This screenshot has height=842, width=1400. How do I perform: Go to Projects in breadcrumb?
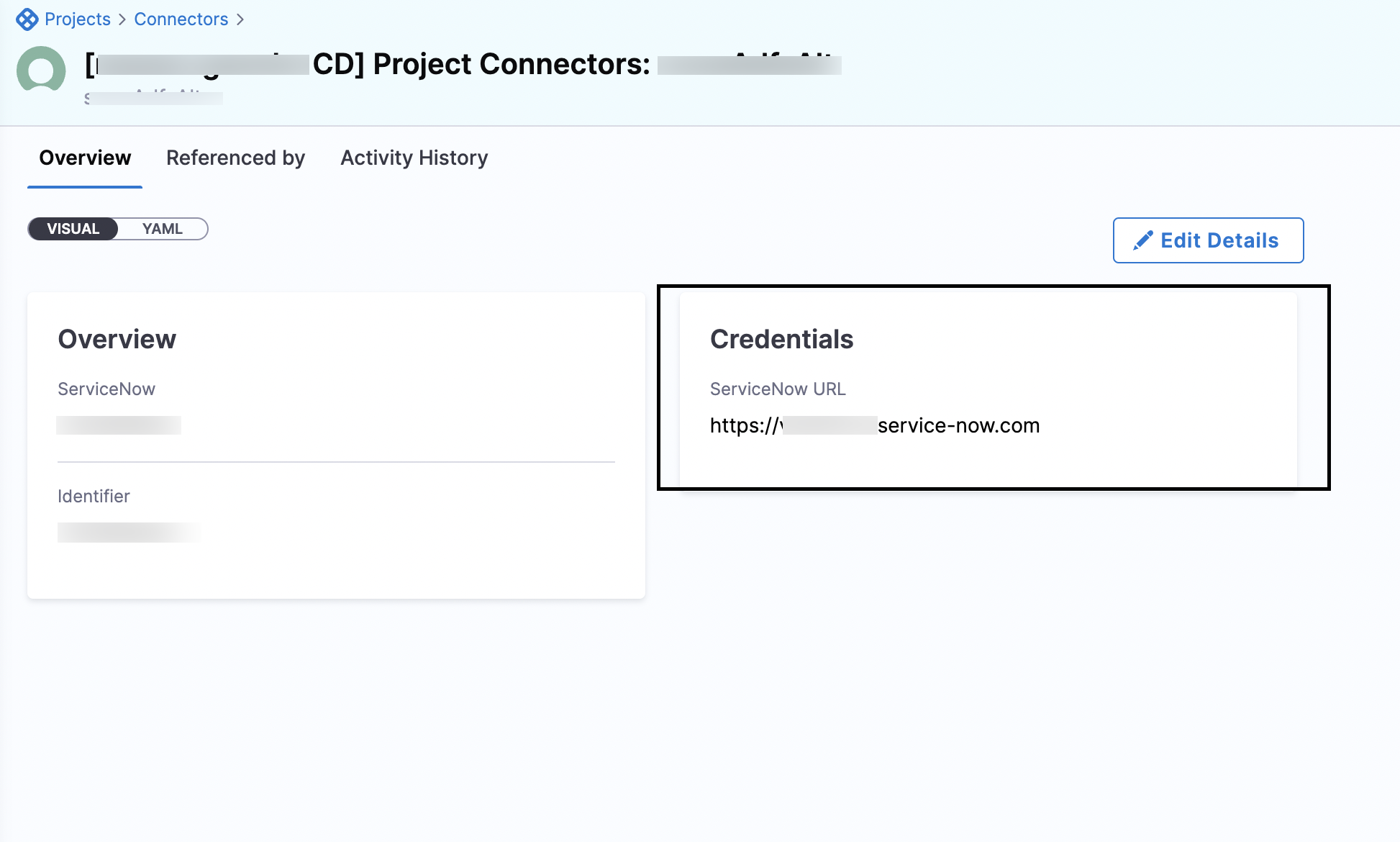78,19
